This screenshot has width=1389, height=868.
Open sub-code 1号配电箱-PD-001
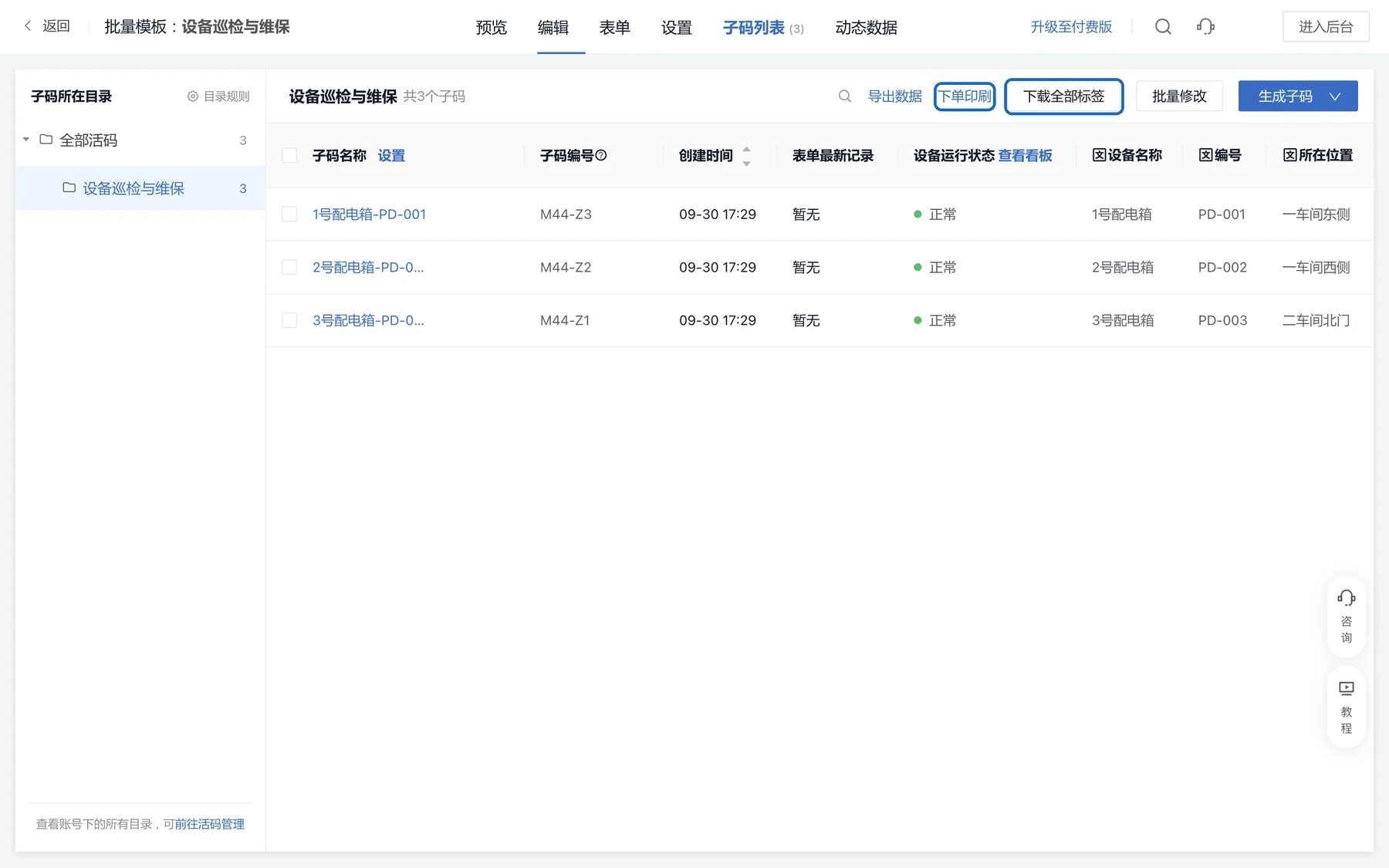click(369, 214)
